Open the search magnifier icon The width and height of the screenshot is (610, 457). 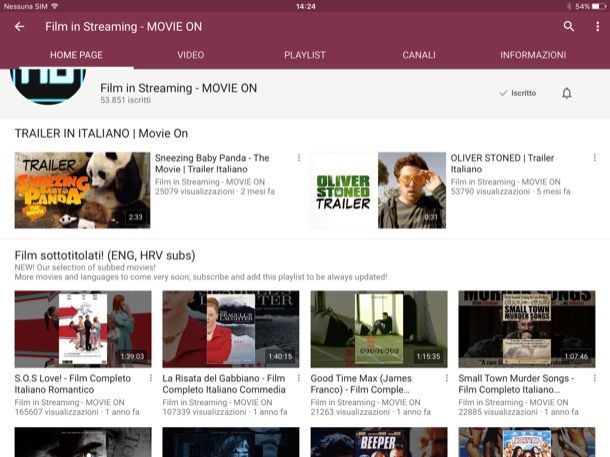pos(569,26)
